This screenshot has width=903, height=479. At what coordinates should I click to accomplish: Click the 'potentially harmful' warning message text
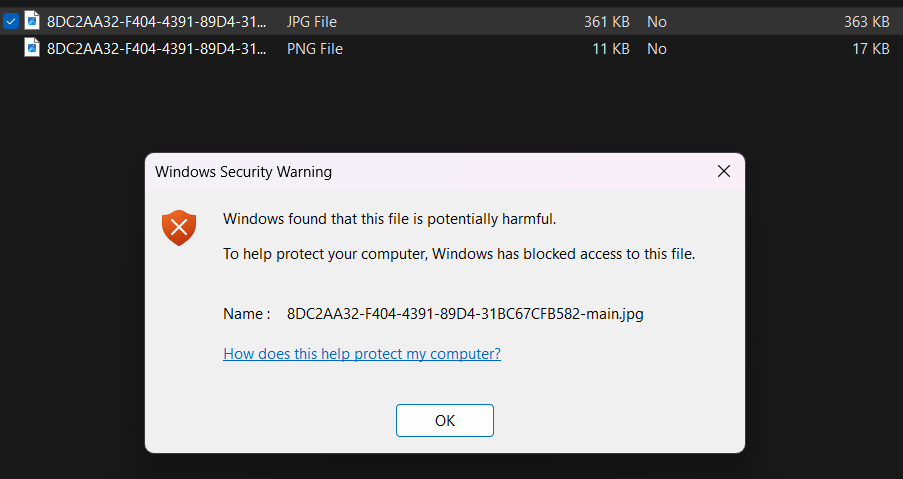click(389, 219)
